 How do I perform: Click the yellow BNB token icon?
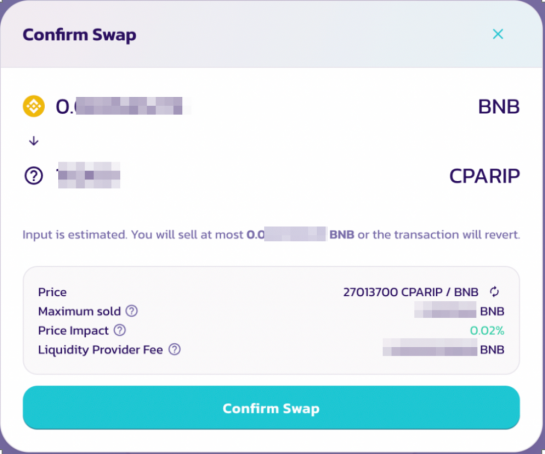point(34,106)
